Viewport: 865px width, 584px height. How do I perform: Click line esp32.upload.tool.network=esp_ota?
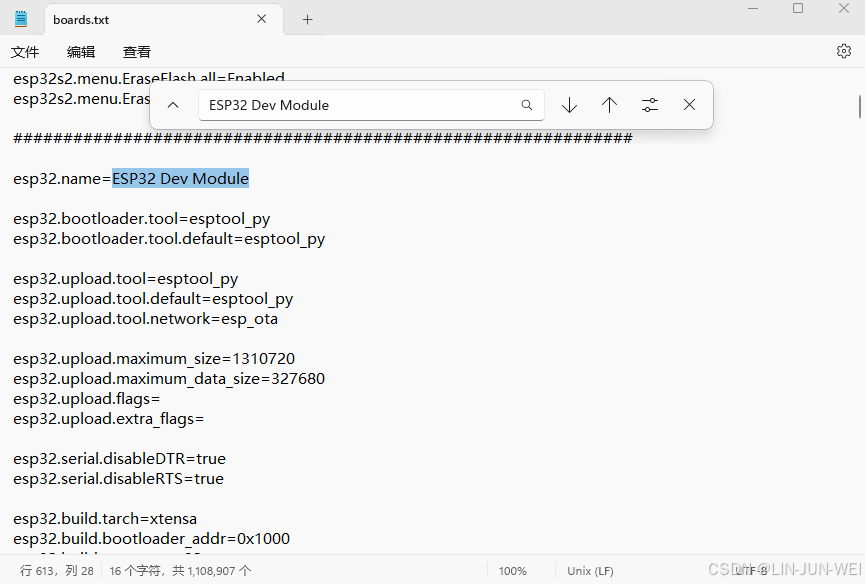coord(146,319)
